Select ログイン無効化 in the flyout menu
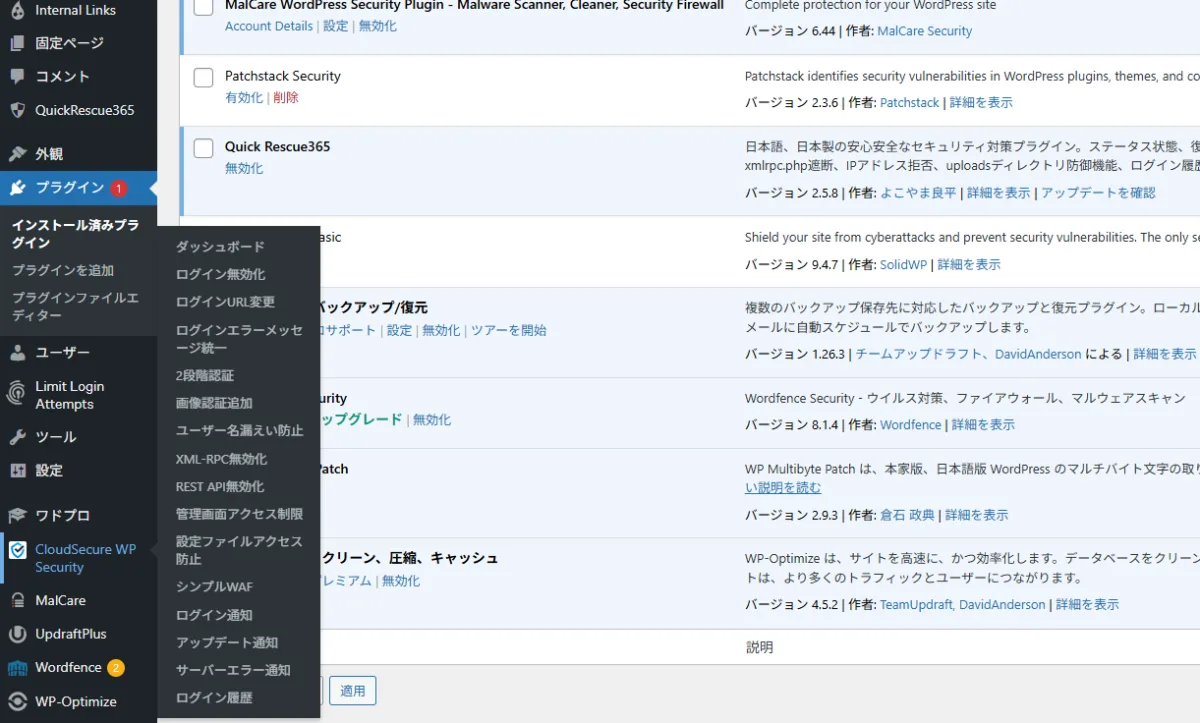The height and width of the screenshot is (723, 1200). [x=220, y=274]
